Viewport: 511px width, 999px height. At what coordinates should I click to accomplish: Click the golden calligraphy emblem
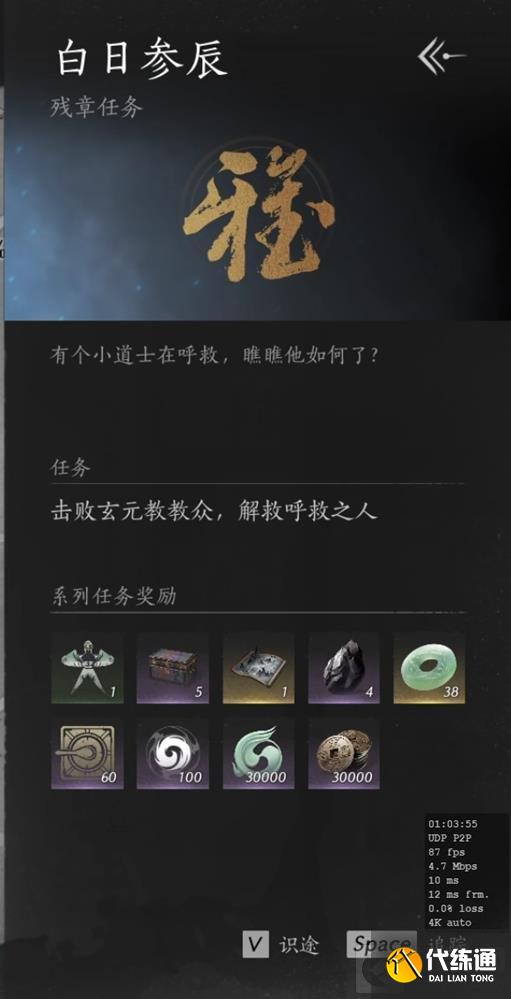(259, 213)
